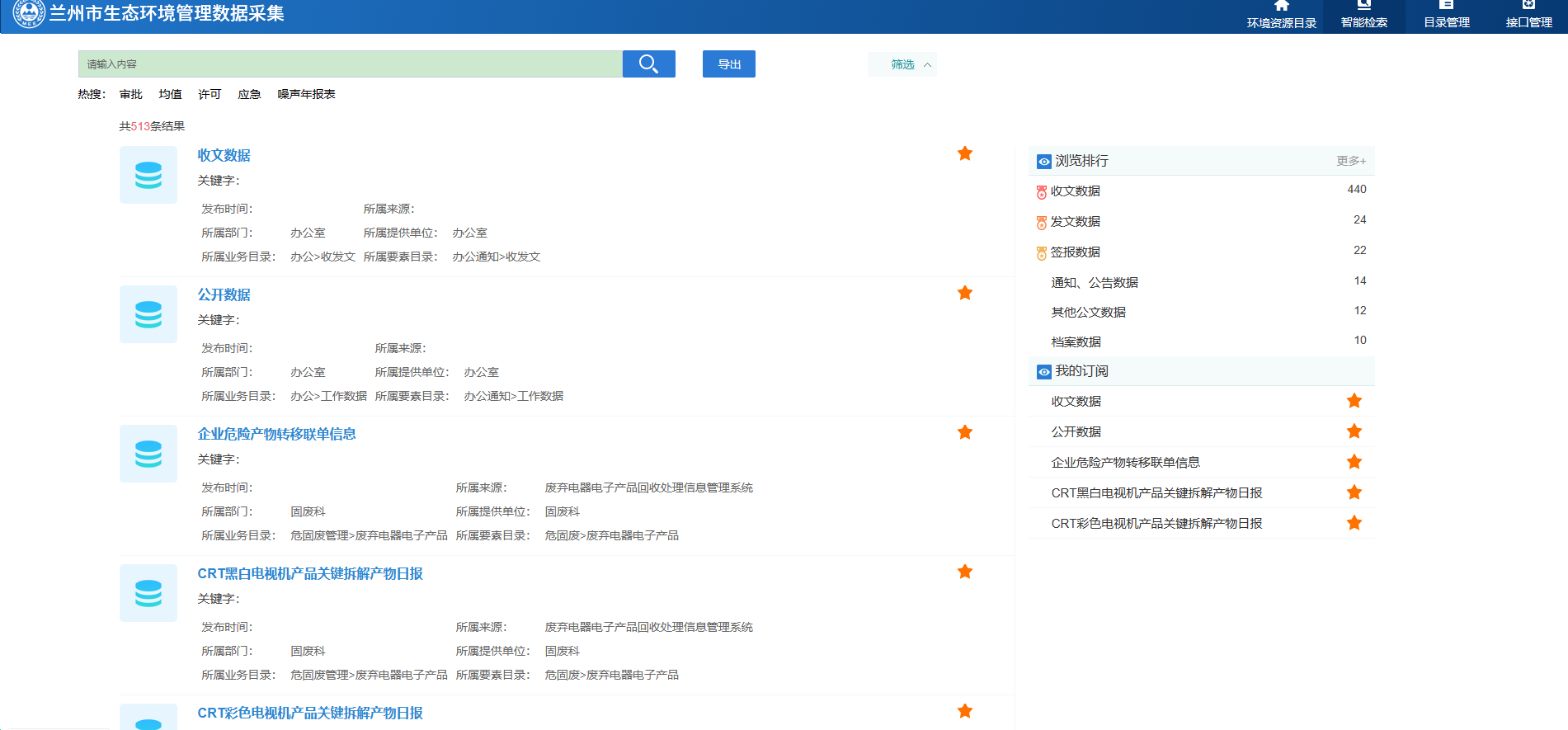Open 企业危险产物转移联单信息 in 我的订阅

(1126, 462)
